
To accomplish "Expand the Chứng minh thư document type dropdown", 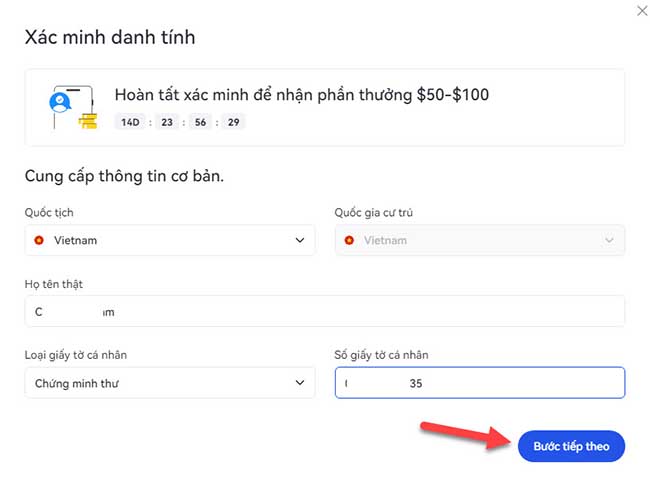I will (170, 383).
